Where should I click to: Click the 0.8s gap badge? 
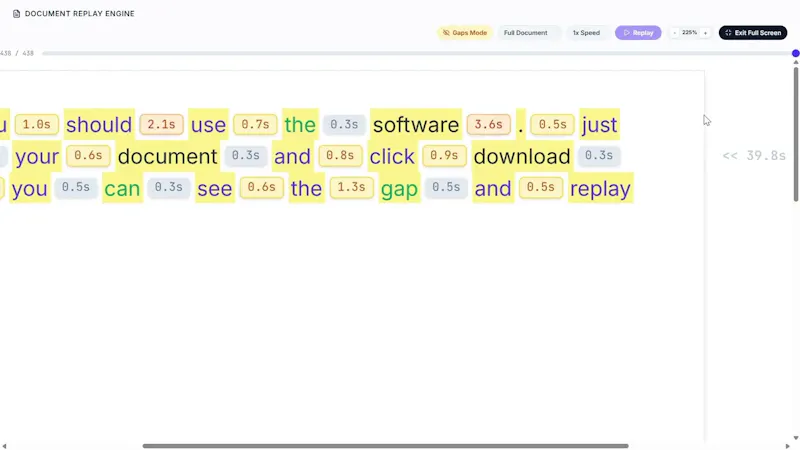click(340, 156)
